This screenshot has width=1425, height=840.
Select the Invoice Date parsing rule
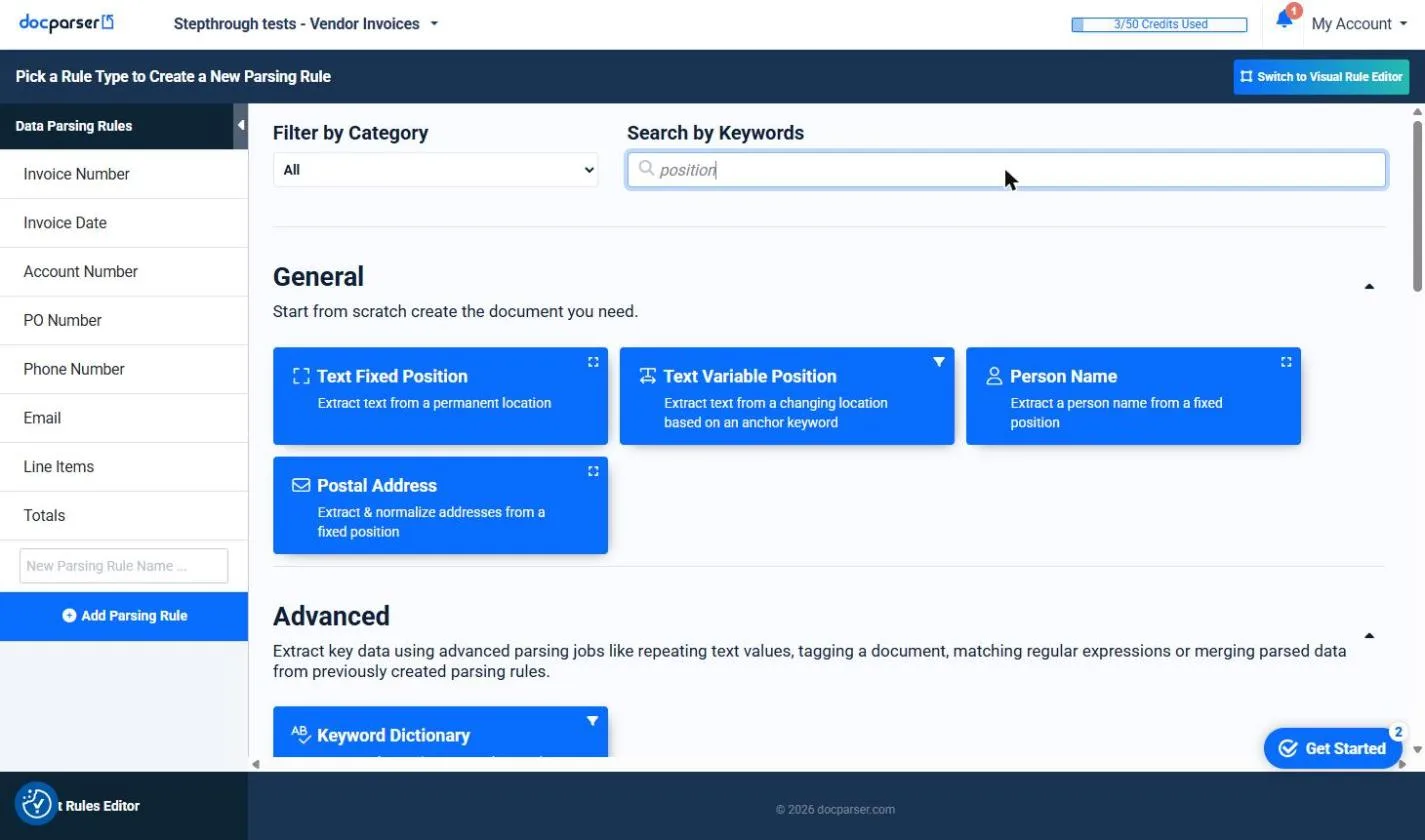[124, 223]
